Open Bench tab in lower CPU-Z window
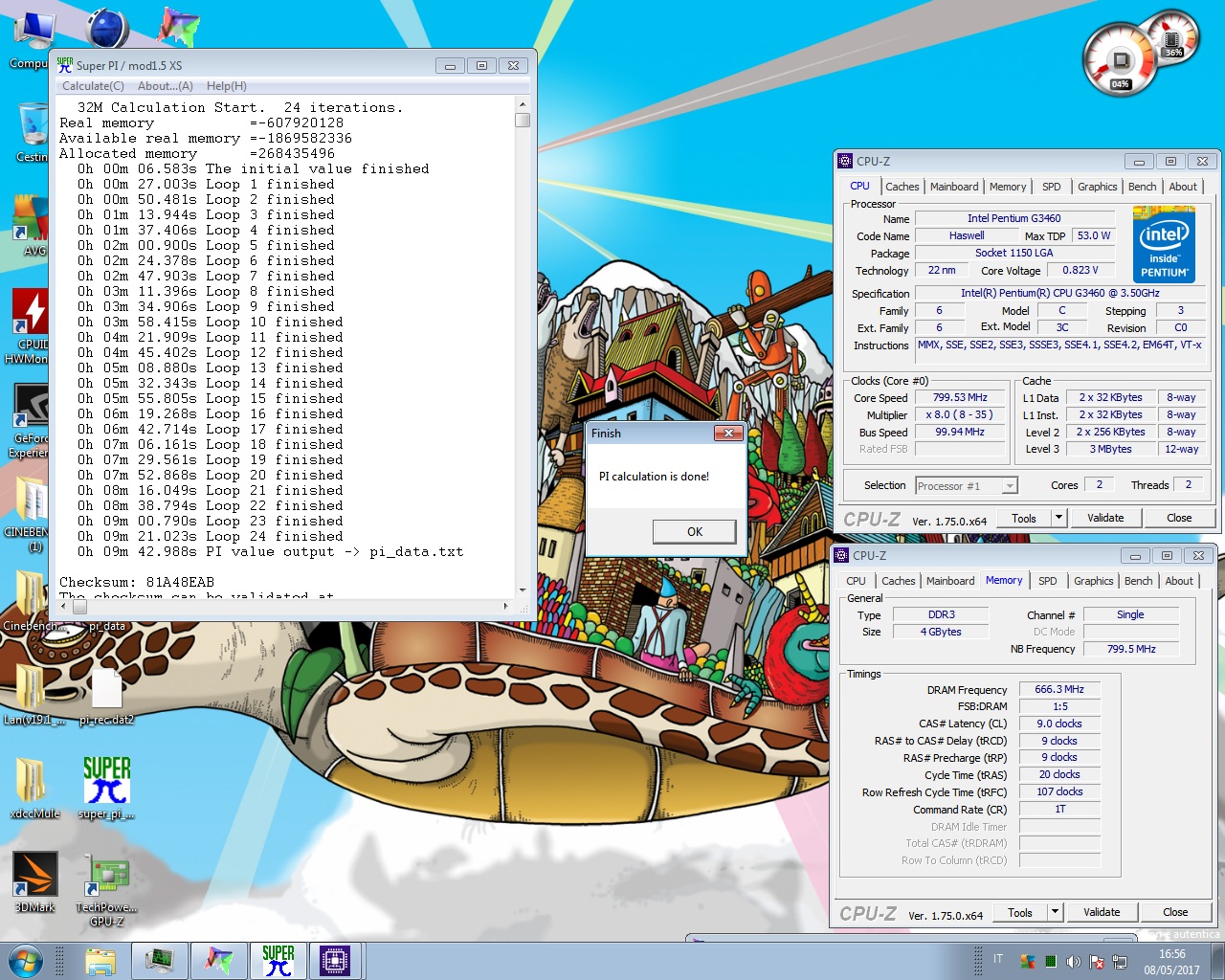 click(x=1138, y=581)
